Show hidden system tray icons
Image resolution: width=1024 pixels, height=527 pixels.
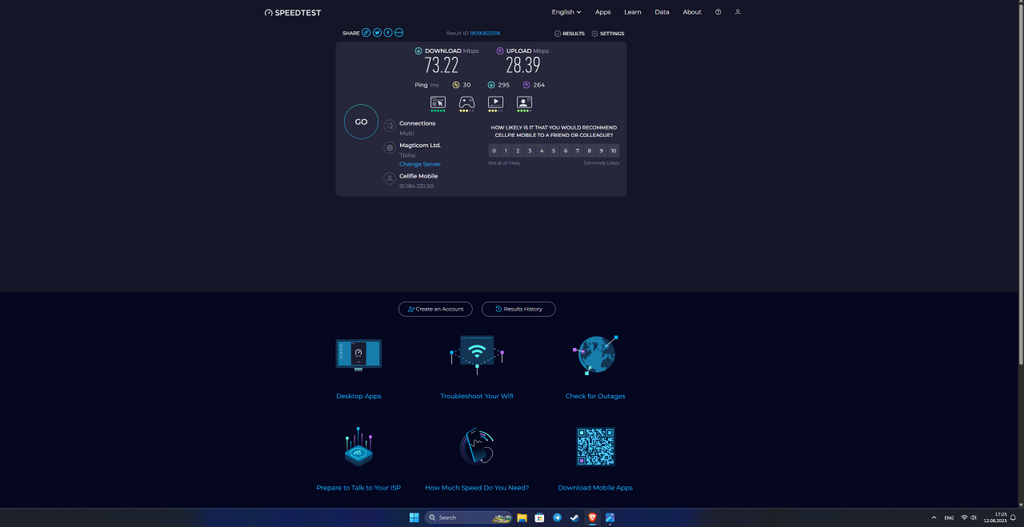pyautogui.click(x=933, y=517)
